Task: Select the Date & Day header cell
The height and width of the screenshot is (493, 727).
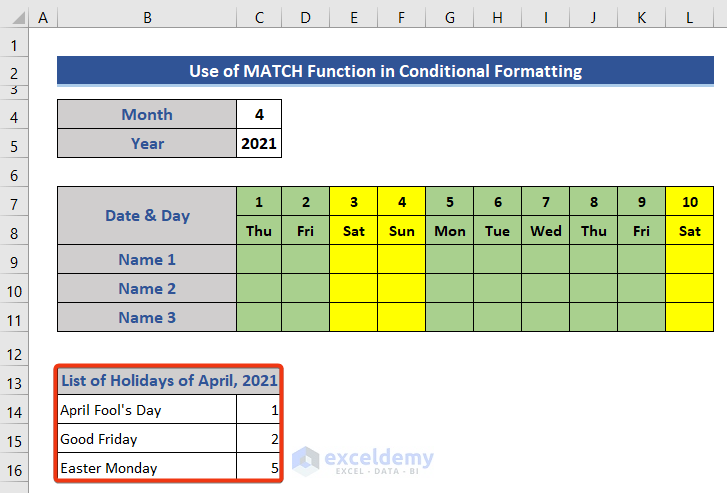Action: pos(147,216)
